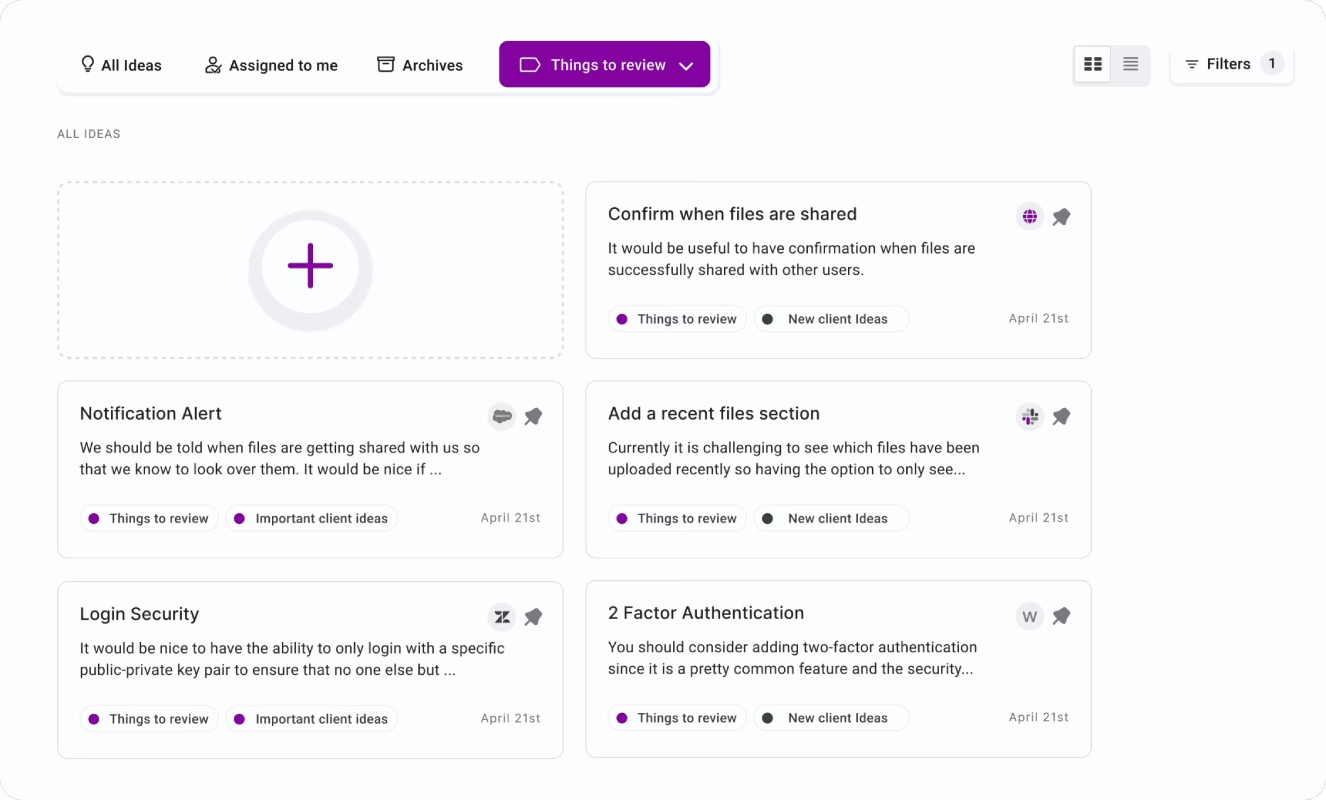Click description text starting 'Currently it is challenging'
The image size is (1326, 800).
pos(794,458)
